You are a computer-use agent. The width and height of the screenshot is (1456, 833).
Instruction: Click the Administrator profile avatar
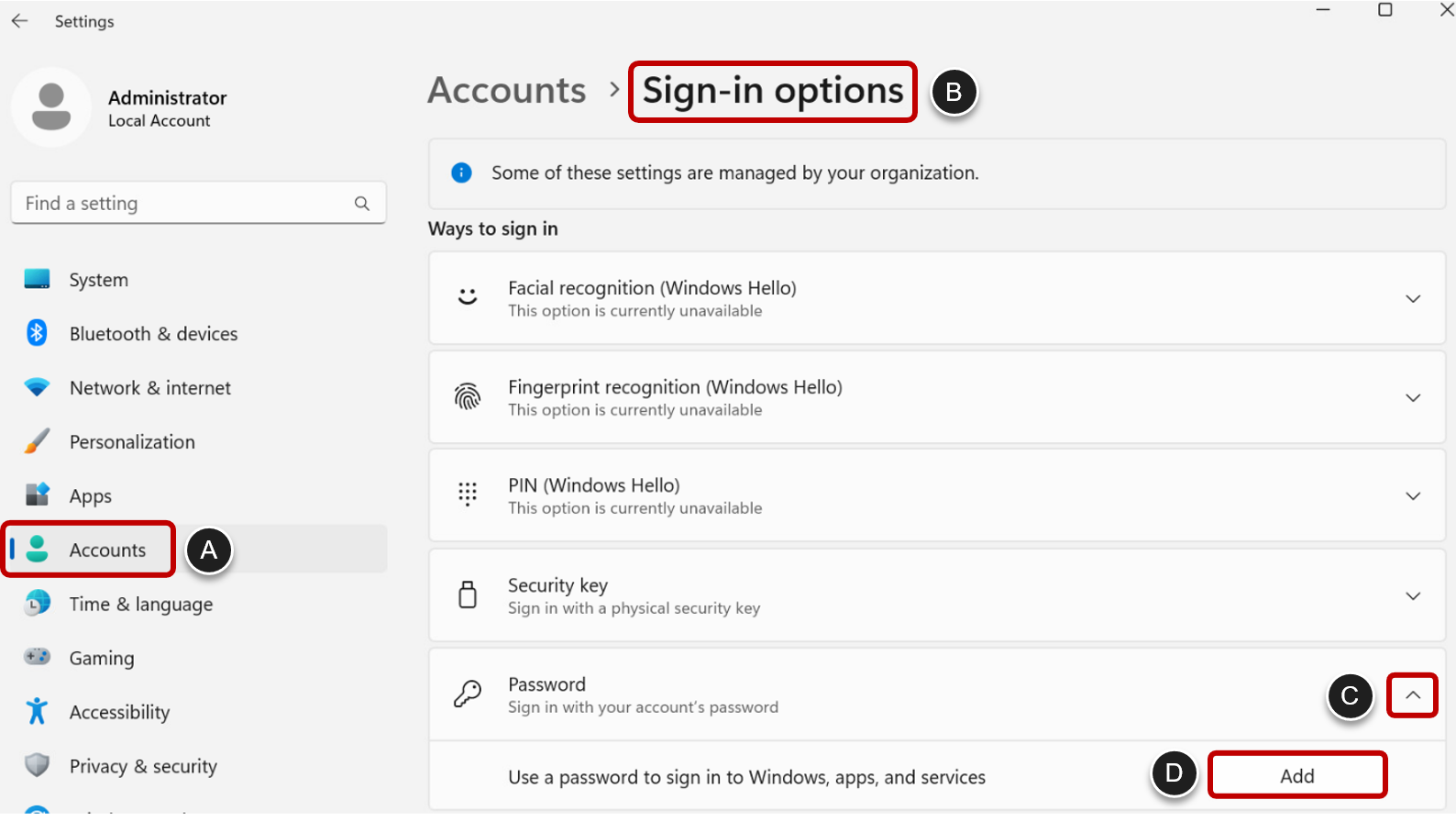click(51, 107)
